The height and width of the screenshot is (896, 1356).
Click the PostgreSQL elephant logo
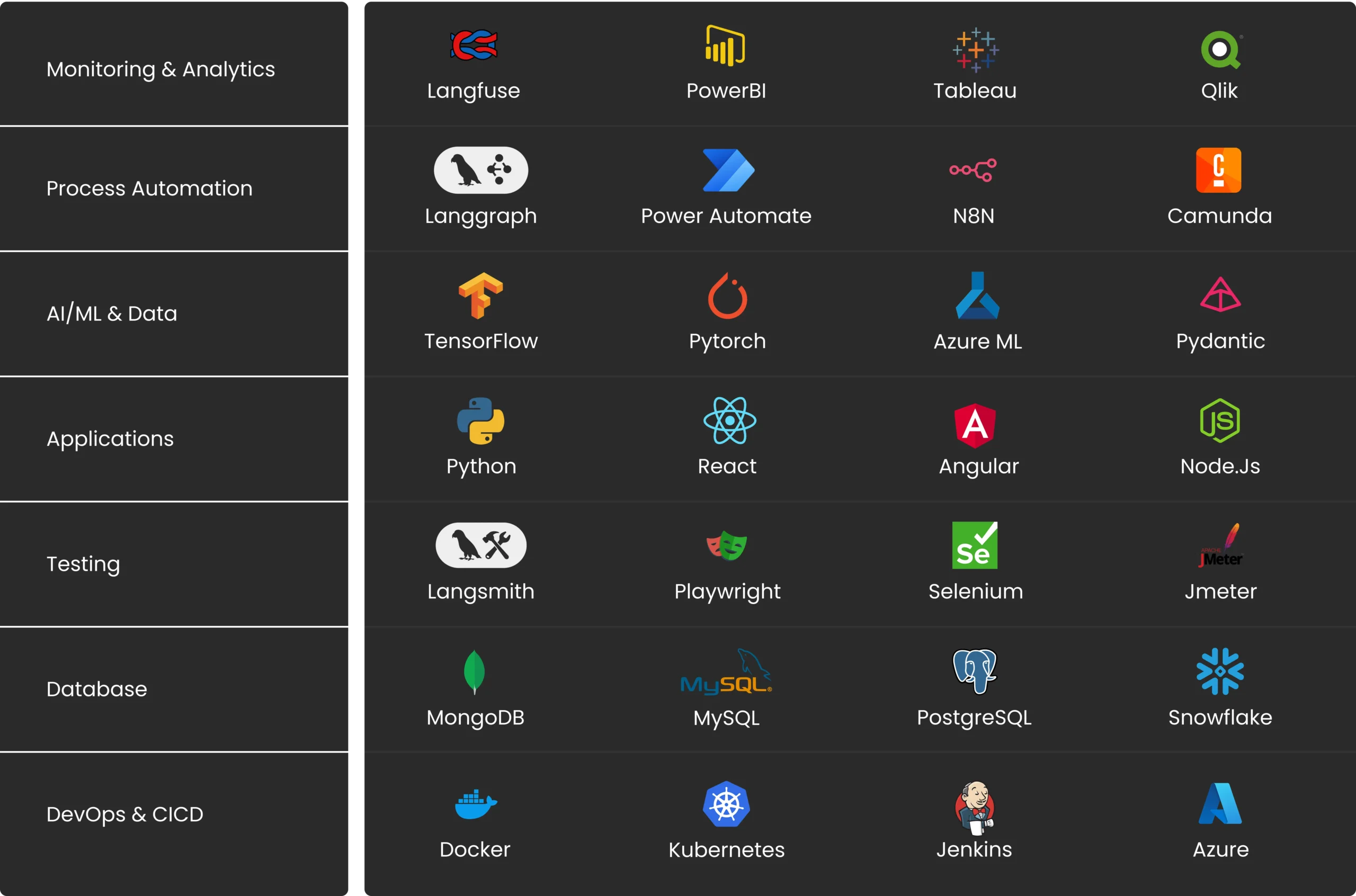(x=974, y=671)
